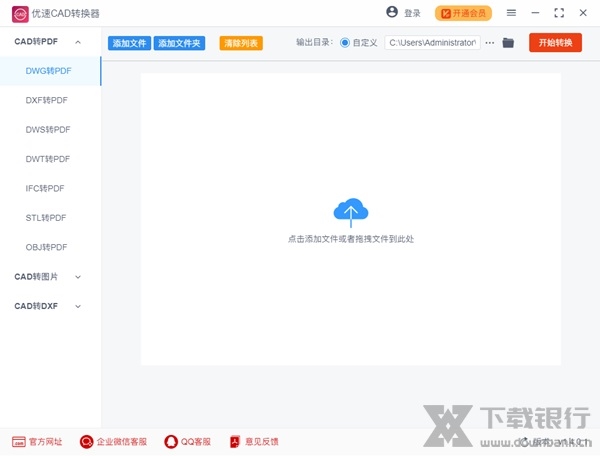Open the 企业微信客服 link
The height and width of the screenshot is (456, 600).
point(122,442)
